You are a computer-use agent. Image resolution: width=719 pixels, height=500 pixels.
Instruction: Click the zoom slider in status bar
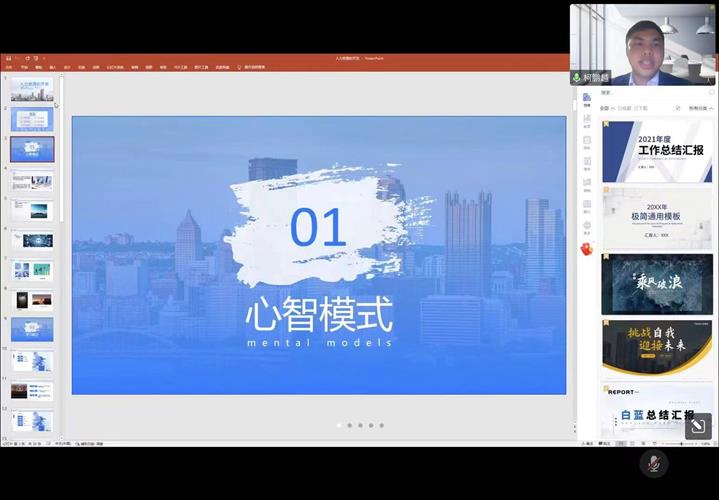click(x=682, y=443)
